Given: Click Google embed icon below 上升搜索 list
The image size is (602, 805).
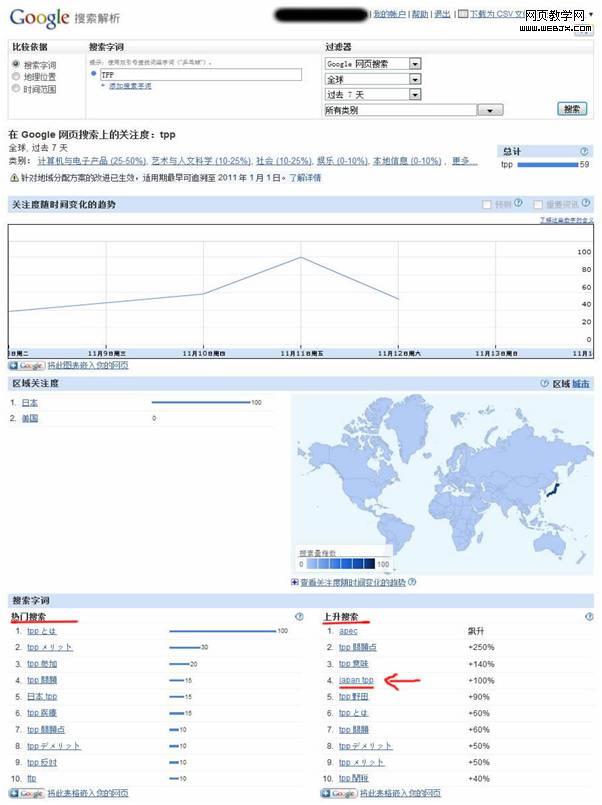Looking at the screenshot, I should (x=339, y=793).
